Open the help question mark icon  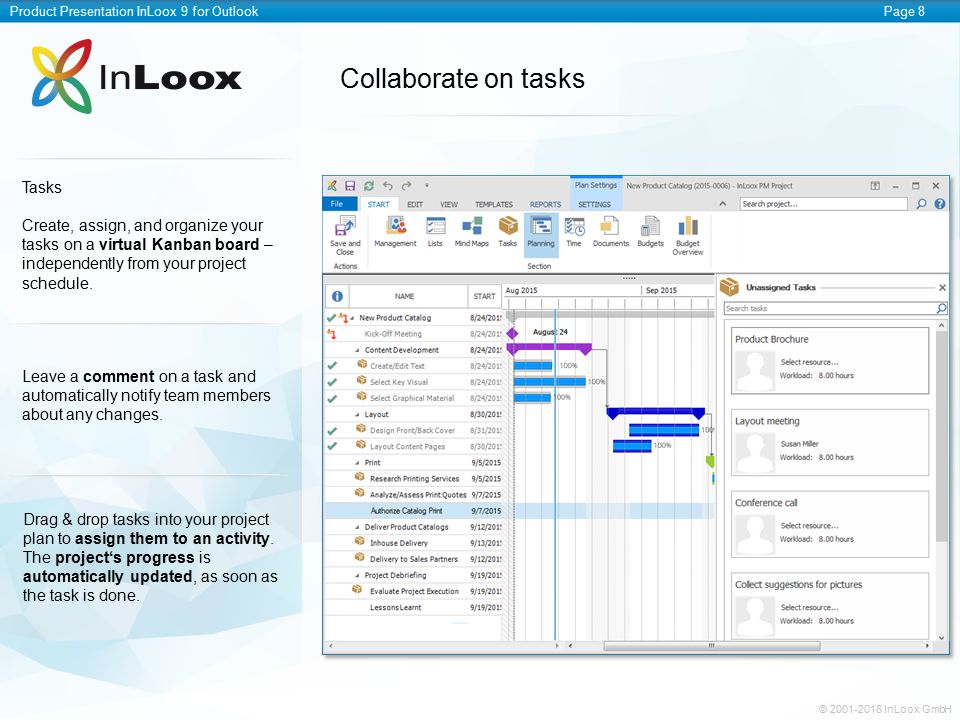[940, 204]
